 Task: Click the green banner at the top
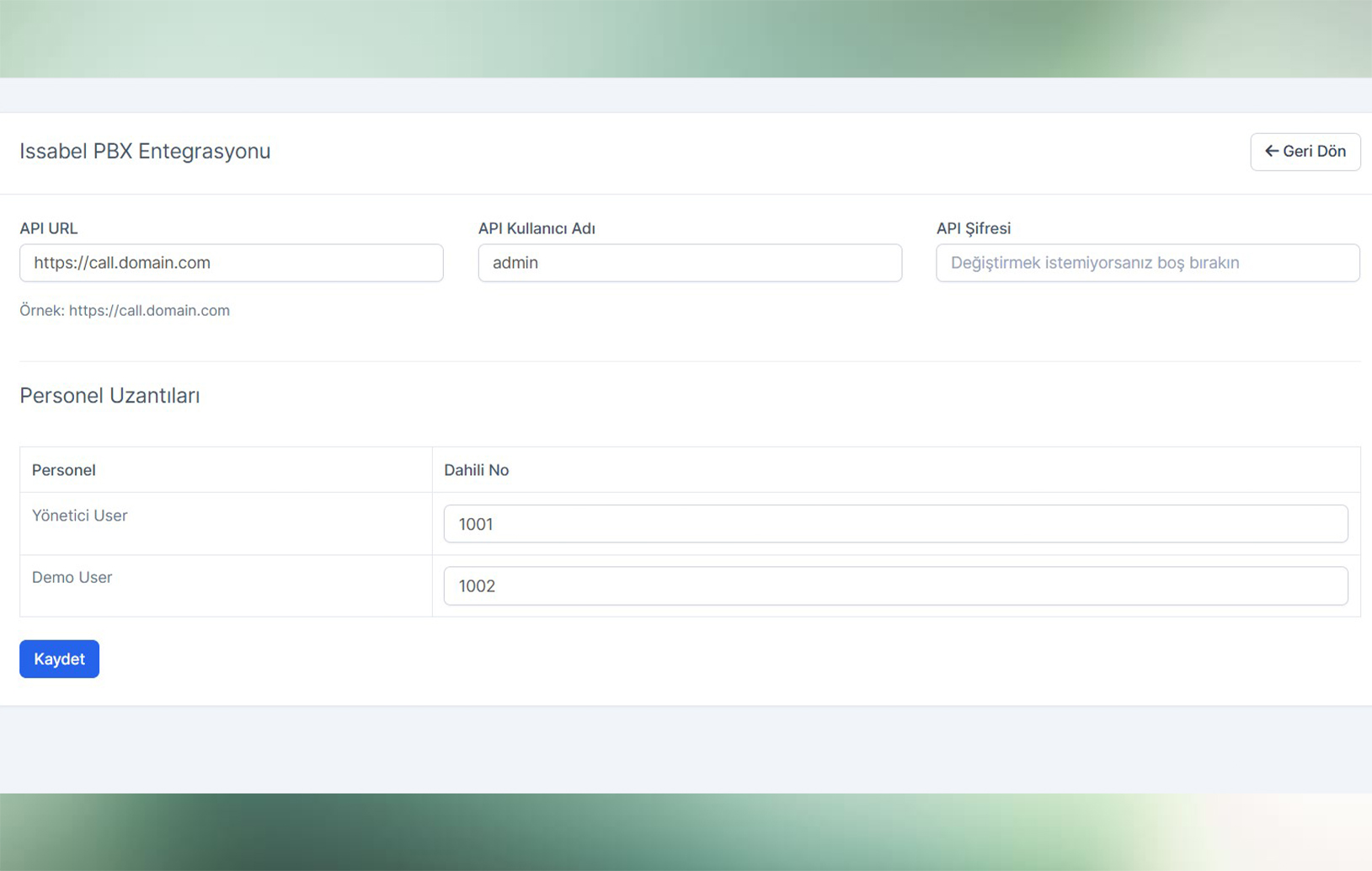(686, 38)
